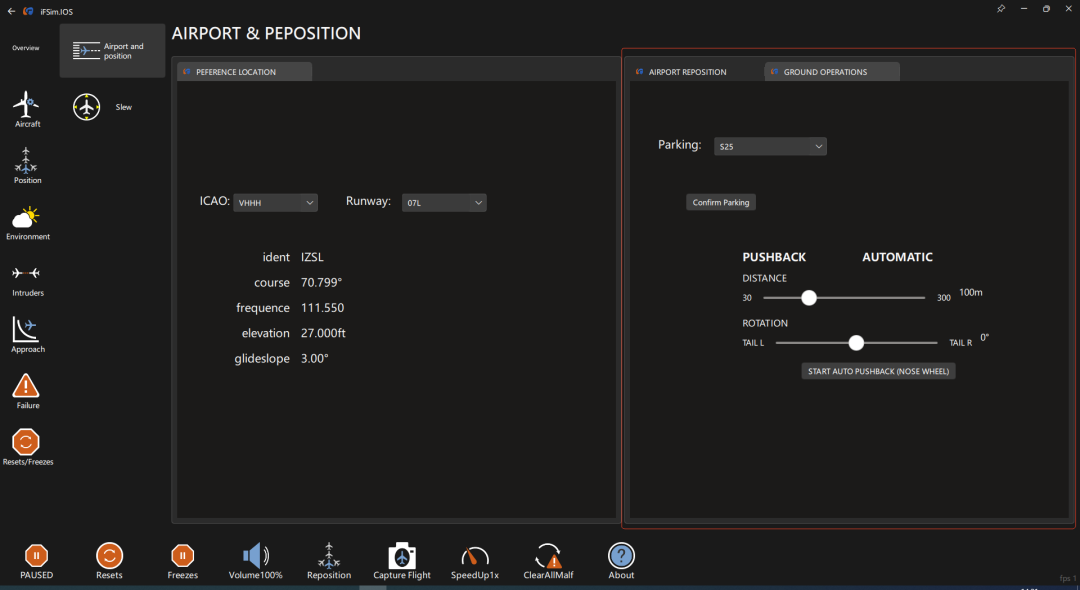Expand the Parking S25 dropdown
The height and width of the screenshot is (590, 1080).
[770, 147]
